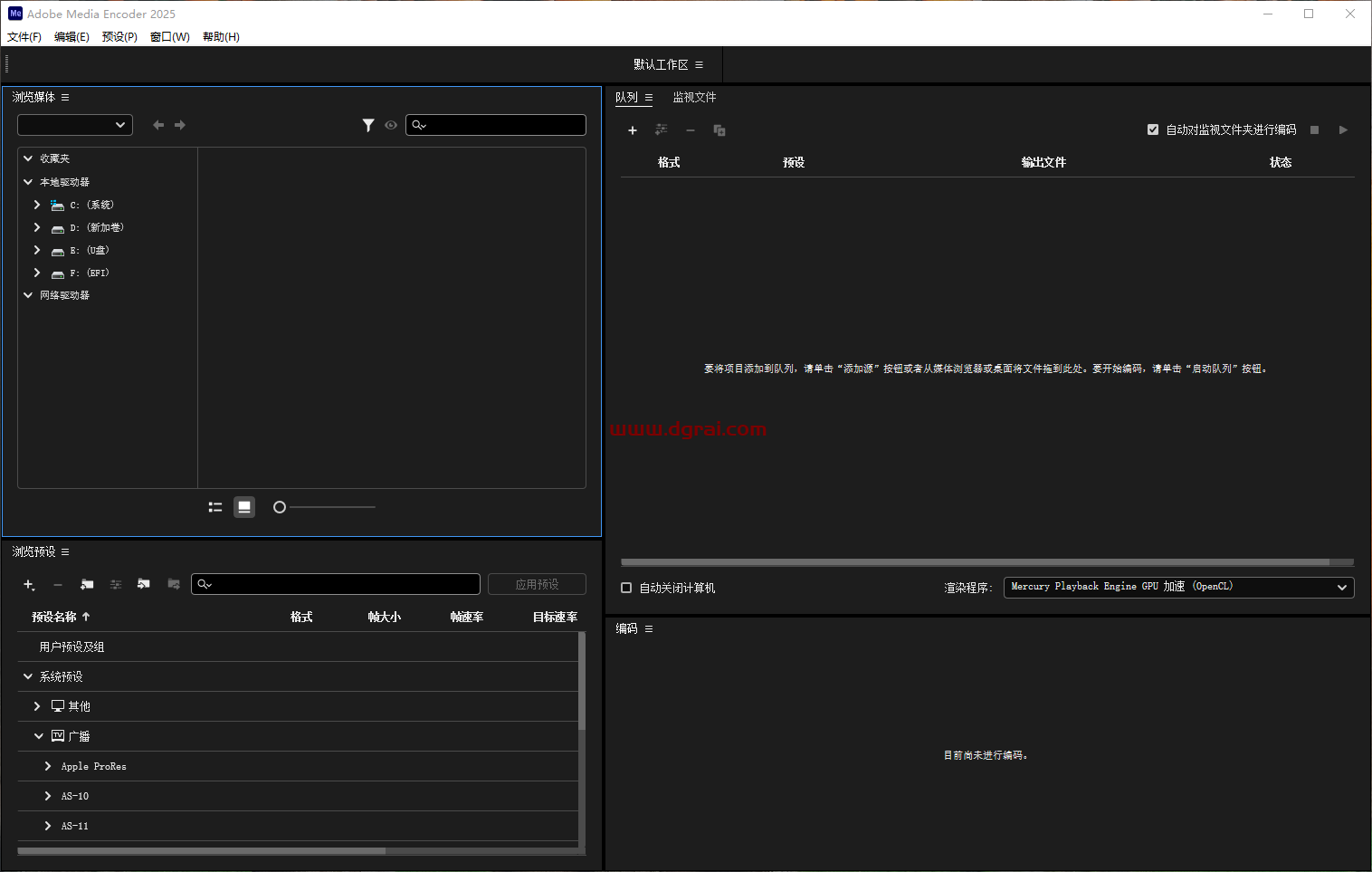1372x872 pixels.
Task: Switch to the 监视文件 tab
Action: (694, 97)
